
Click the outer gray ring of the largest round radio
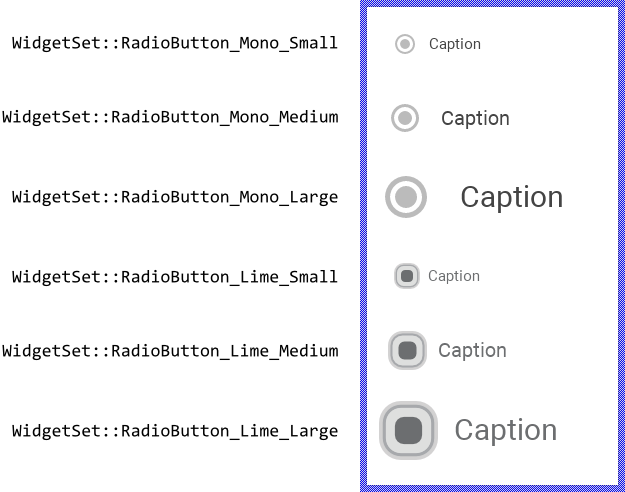[389, 197]
